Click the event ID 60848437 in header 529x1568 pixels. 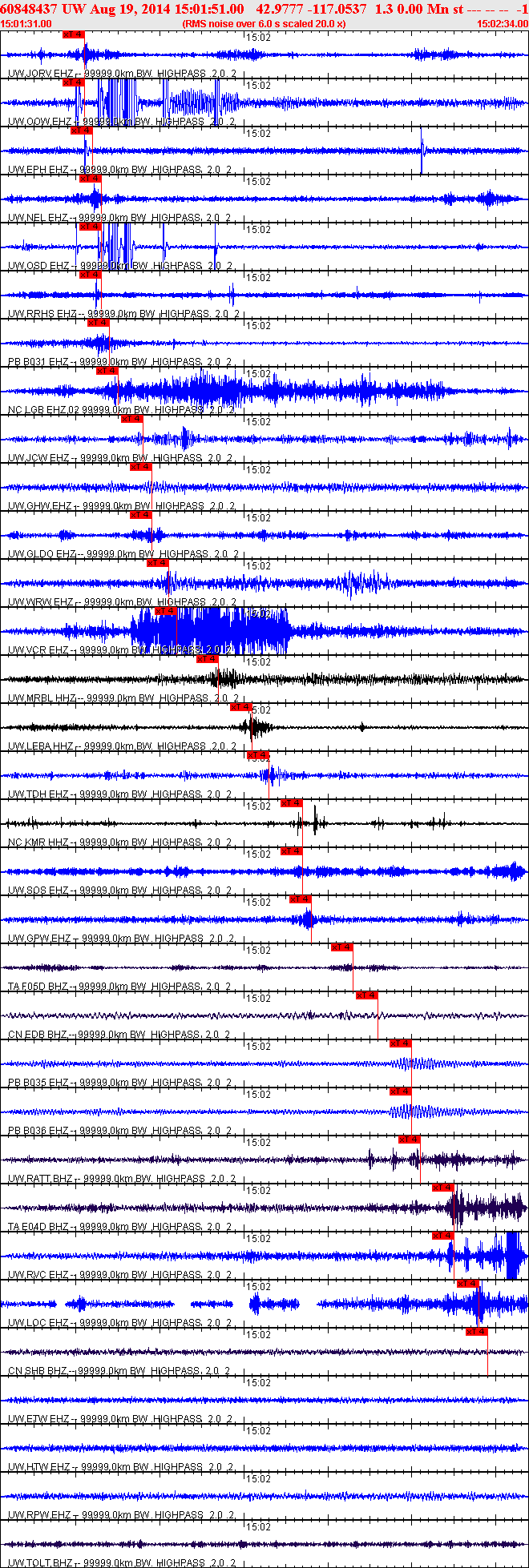[x=29, y=9]
